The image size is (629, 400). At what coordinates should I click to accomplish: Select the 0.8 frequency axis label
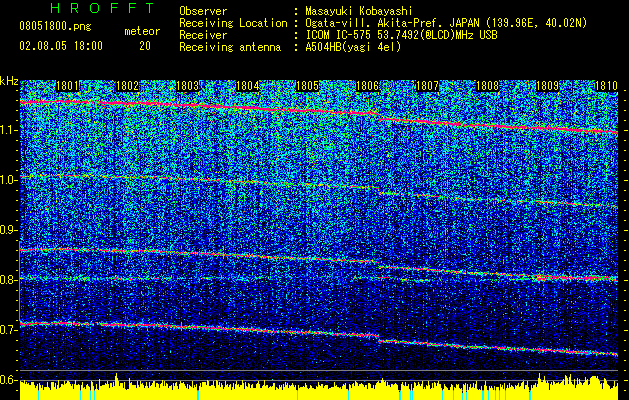point(9,280)
